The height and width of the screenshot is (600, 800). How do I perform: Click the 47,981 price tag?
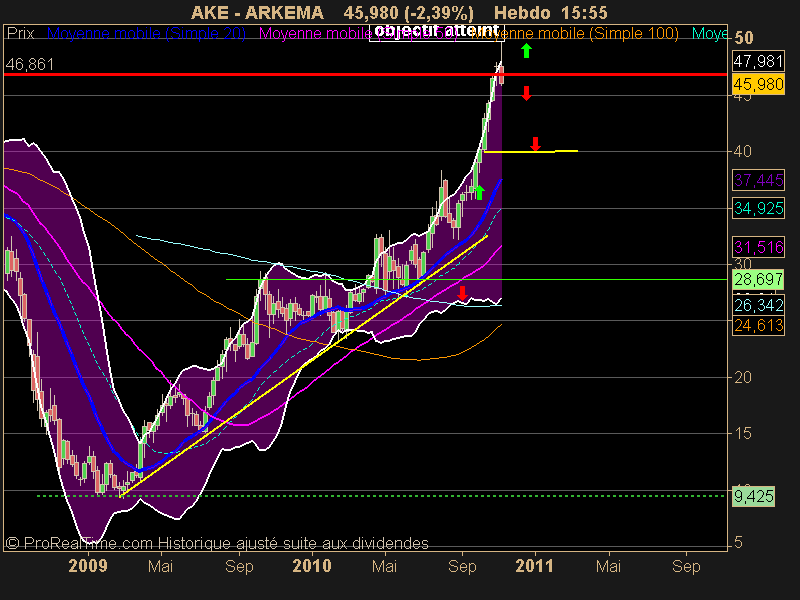(x=758, y=61)
